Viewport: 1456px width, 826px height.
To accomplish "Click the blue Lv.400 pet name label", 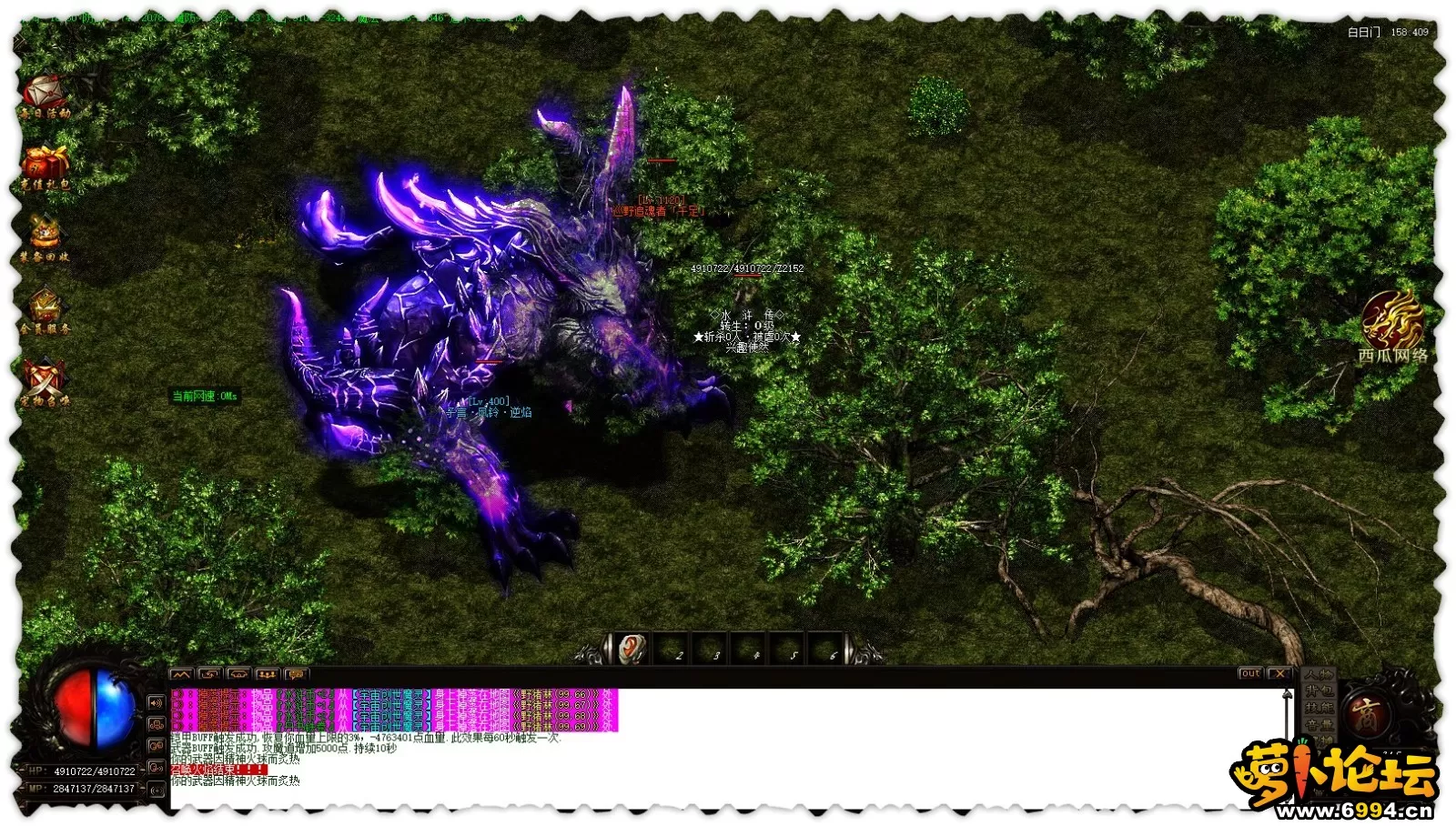I will click(488, 407).
